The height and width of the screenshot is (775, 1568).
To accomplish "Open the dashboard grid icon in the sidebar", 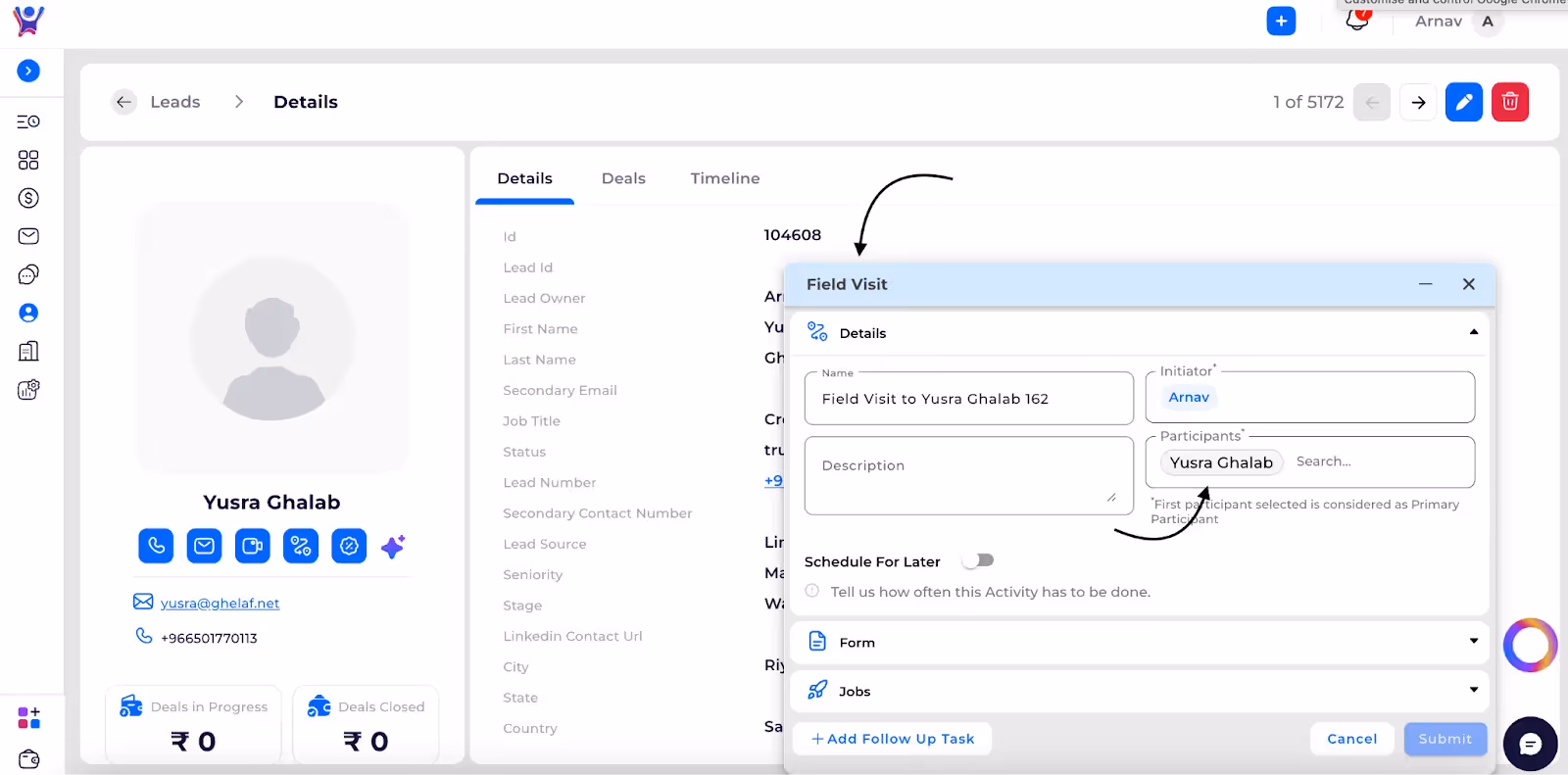I will coord(28,160).
